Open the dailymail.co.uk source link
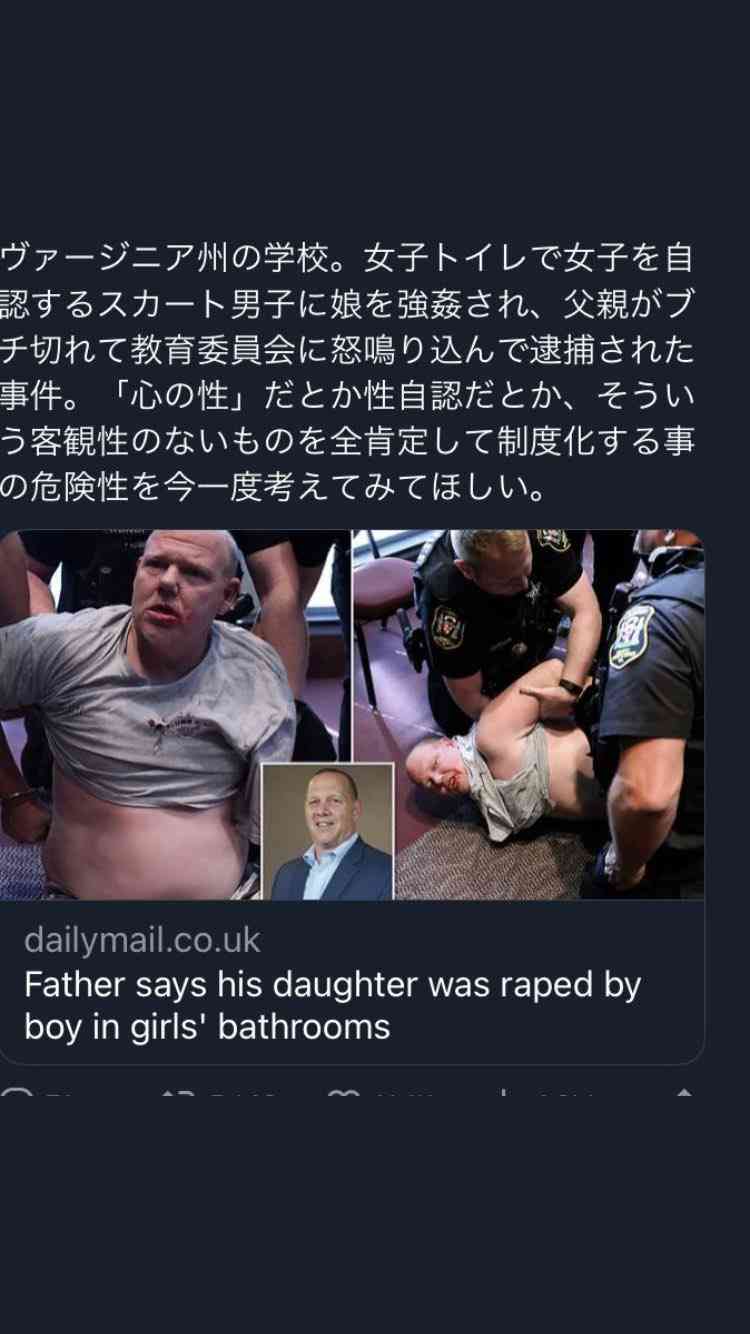Image resolution: width=750 pixels, height=1334 pixels. coord(142,940)
